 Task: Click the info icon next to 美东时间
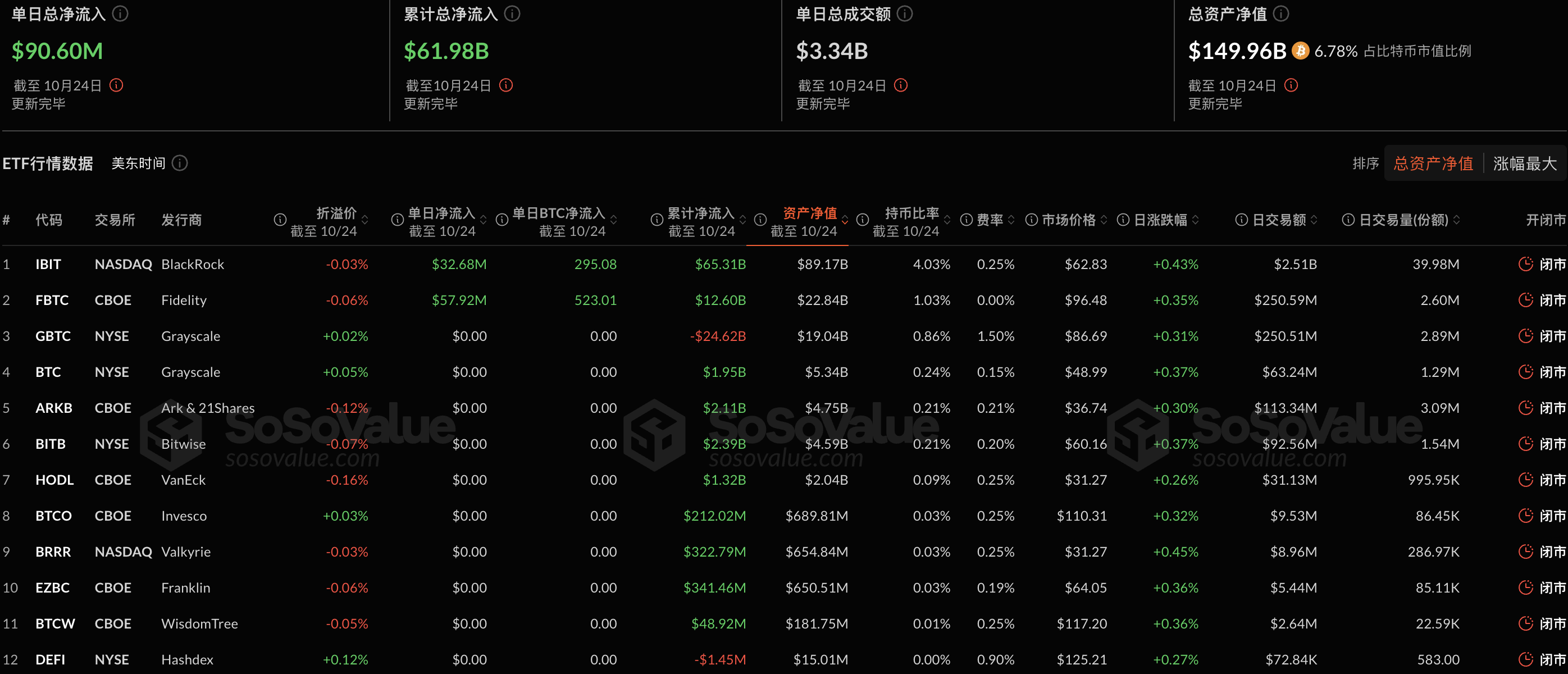tap(180, 163)
